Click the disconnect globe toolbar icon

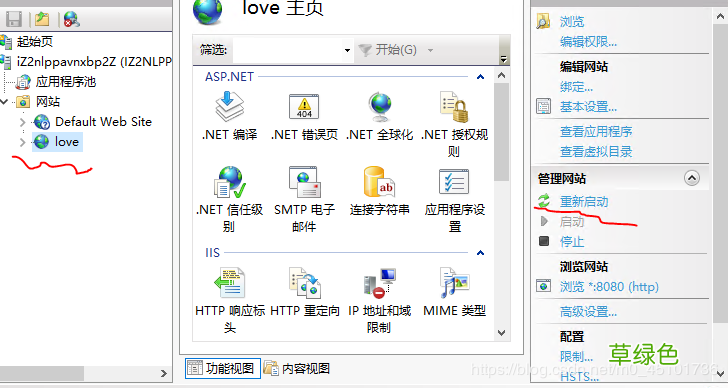[x=71, y=19]
